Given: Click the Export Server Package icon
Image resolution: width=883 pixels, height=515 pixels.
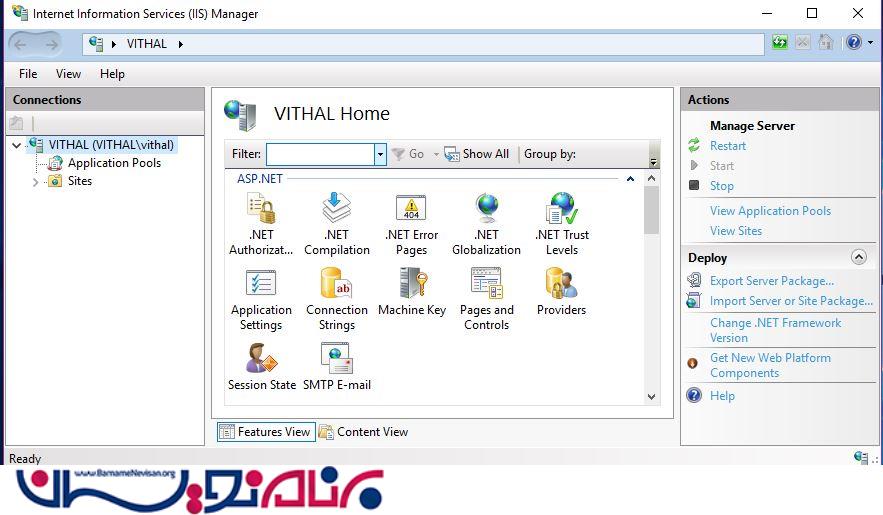Looking at the screenshot, I should [694, 280].
